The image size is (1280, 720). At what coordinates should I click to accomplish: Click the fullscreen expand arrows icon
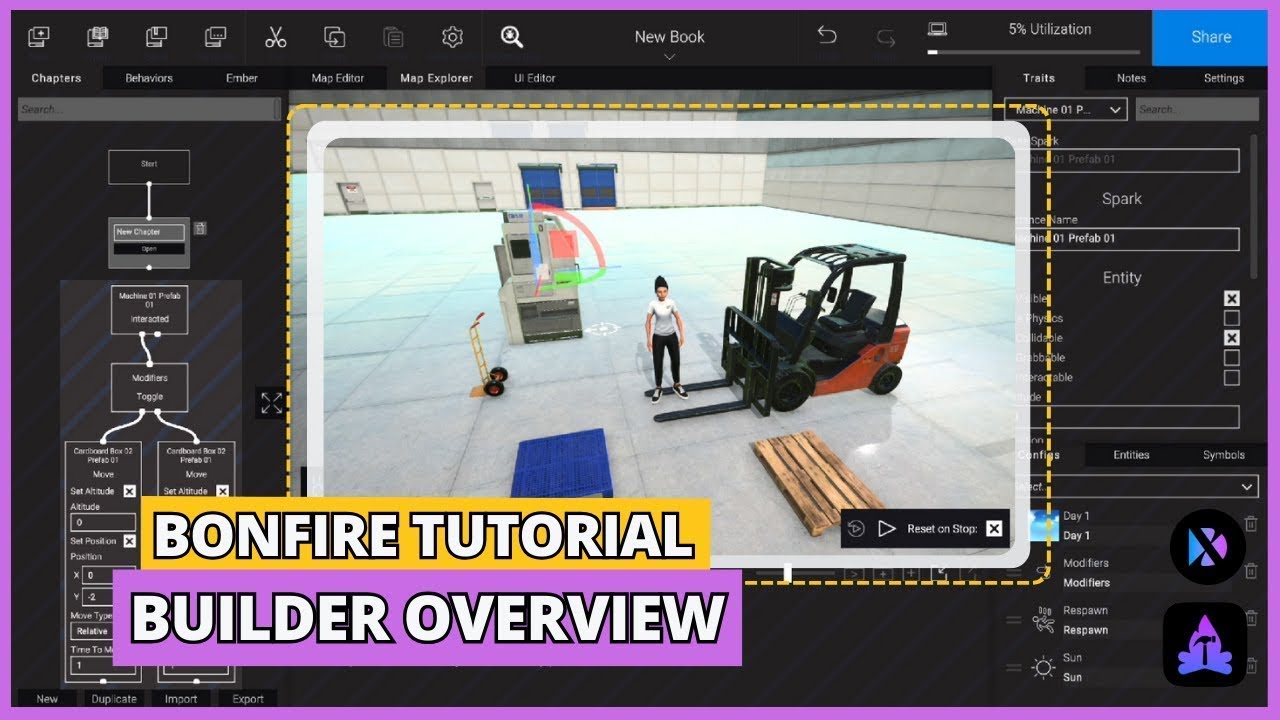click(x=271, y=403)
